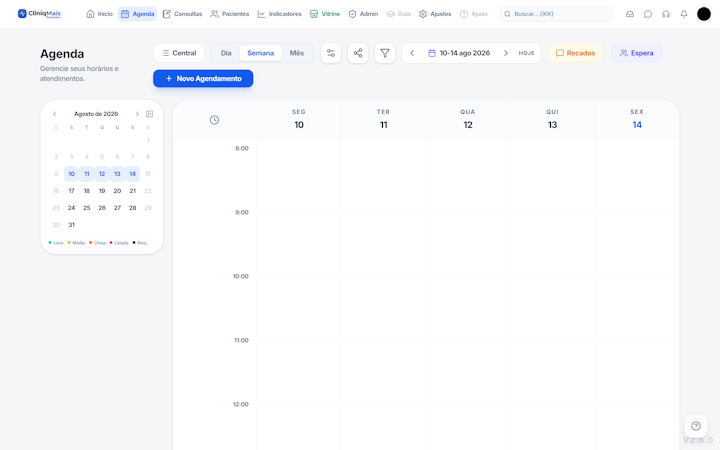Image resolution: width=720 pixels, height=450 pixels.
Task: Click the floating help question mark button
Action: tap(696, 426)
